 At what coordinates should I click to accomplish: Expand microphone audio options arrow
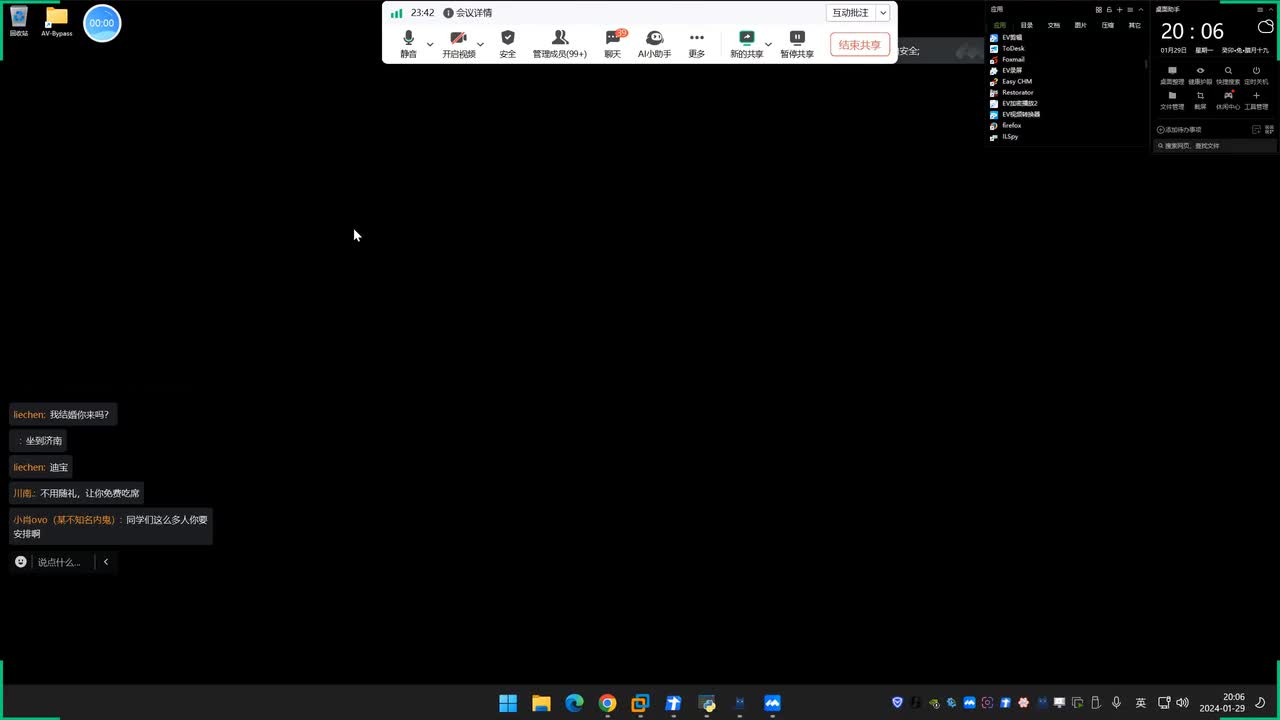[430, 44]
